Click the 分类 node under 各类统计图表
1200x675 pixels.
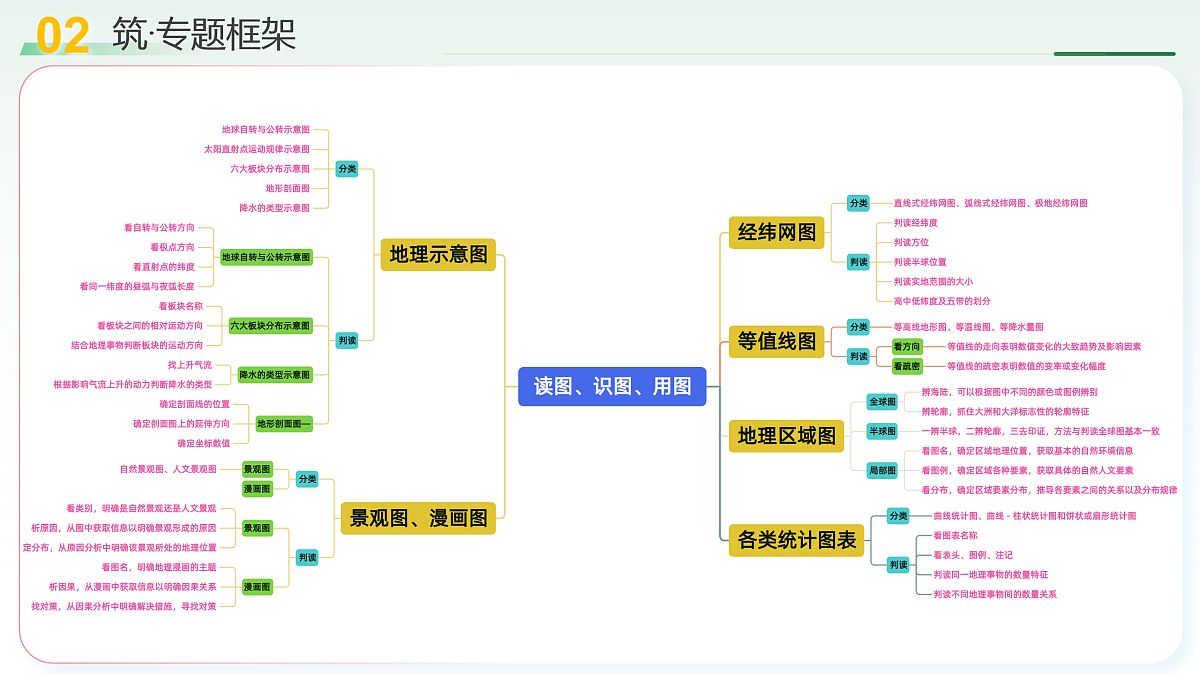(898, 516)
